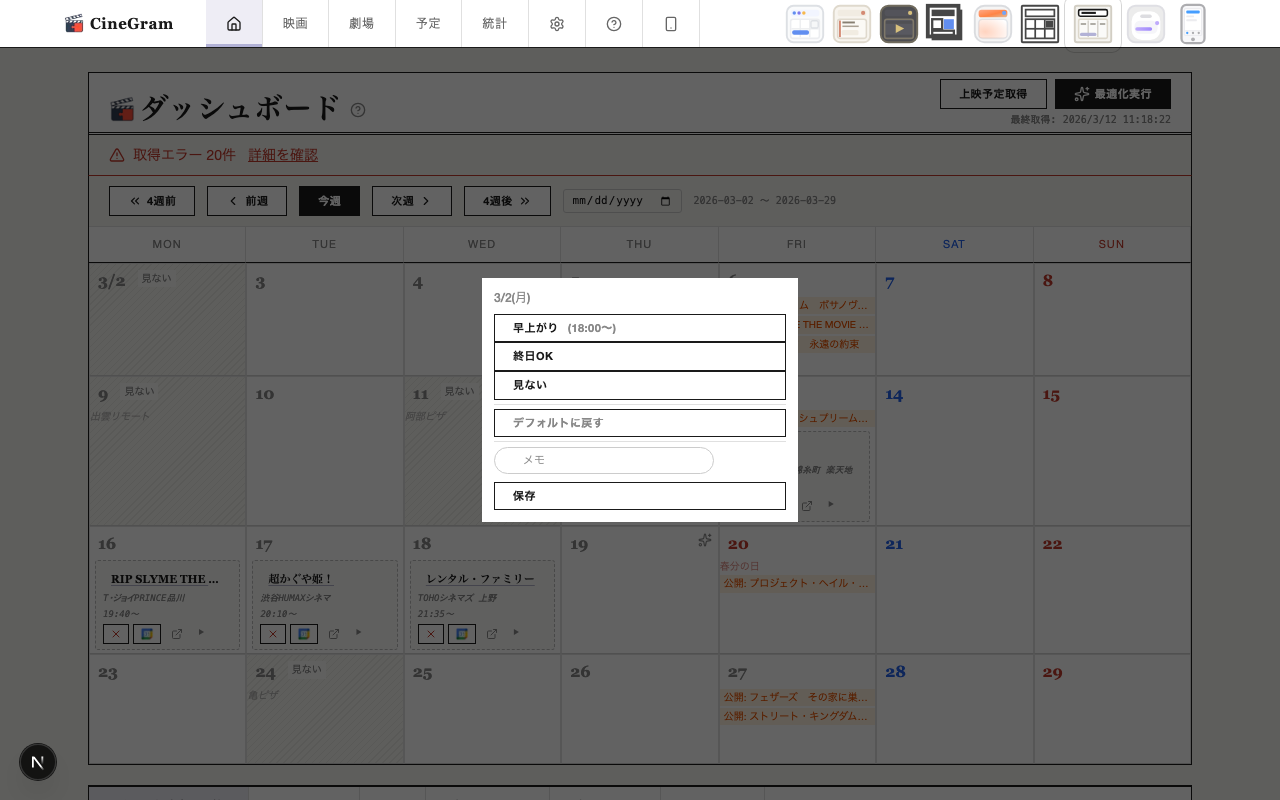The image size is (1280, 800).
Task: Pick the orange-header theme icon
Action: tap(992, 24)
